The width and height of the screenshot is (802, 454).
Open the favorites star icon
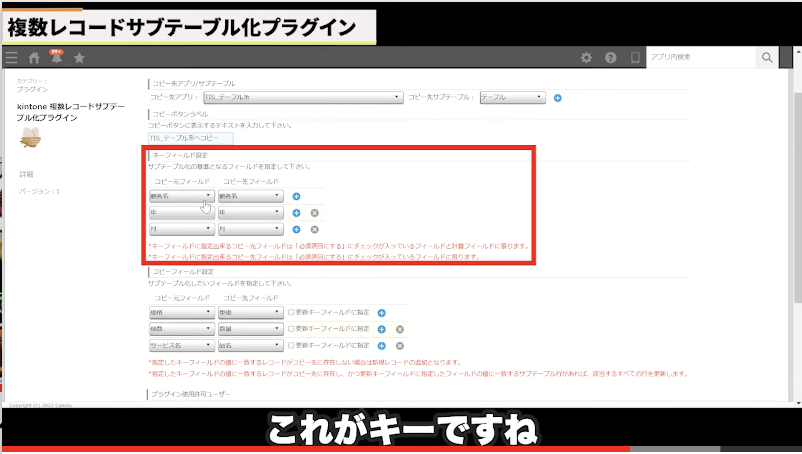point(79,58)
